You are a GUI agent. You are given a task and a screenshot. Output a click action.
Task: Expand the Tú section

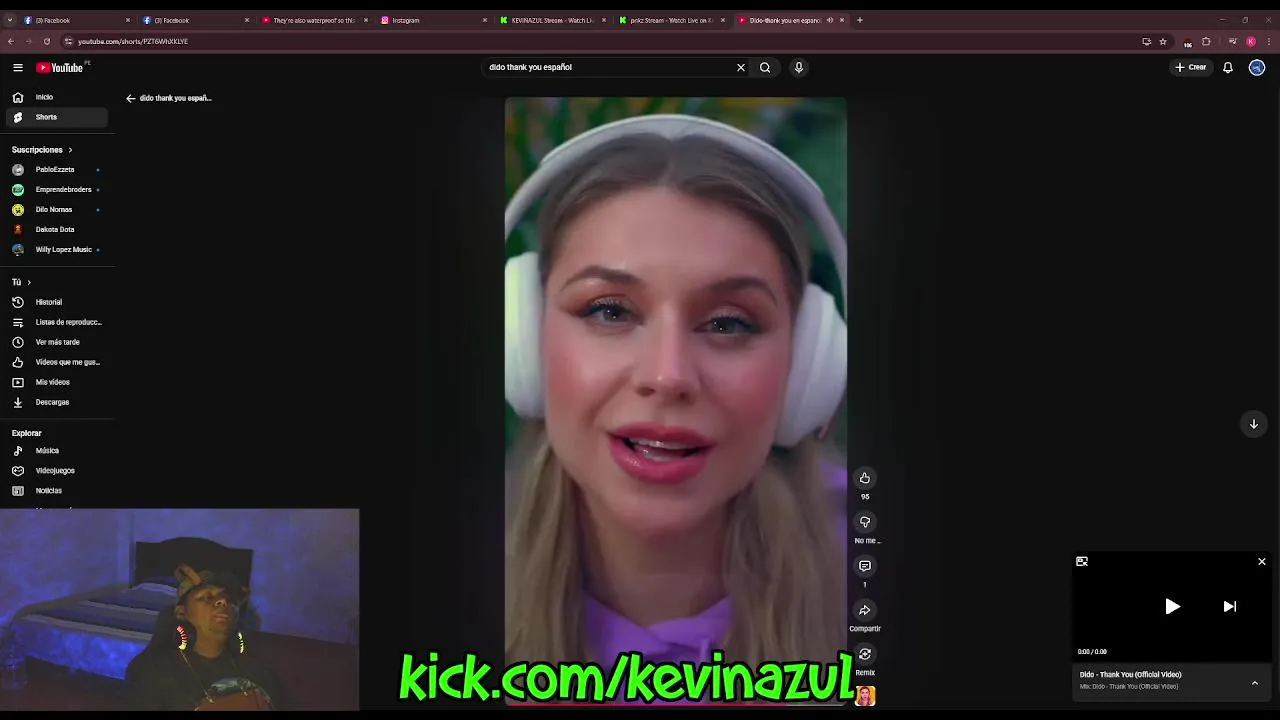pos(22,282)
